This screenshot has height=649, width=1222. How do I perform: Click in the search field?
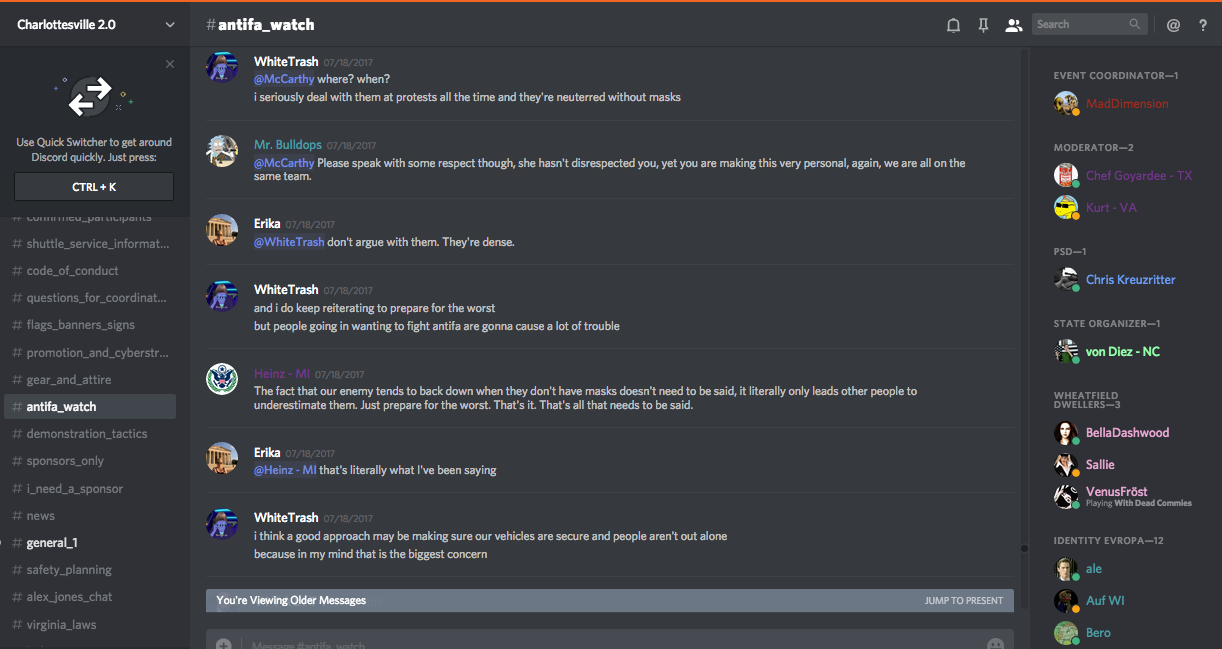pos(1080,24)
